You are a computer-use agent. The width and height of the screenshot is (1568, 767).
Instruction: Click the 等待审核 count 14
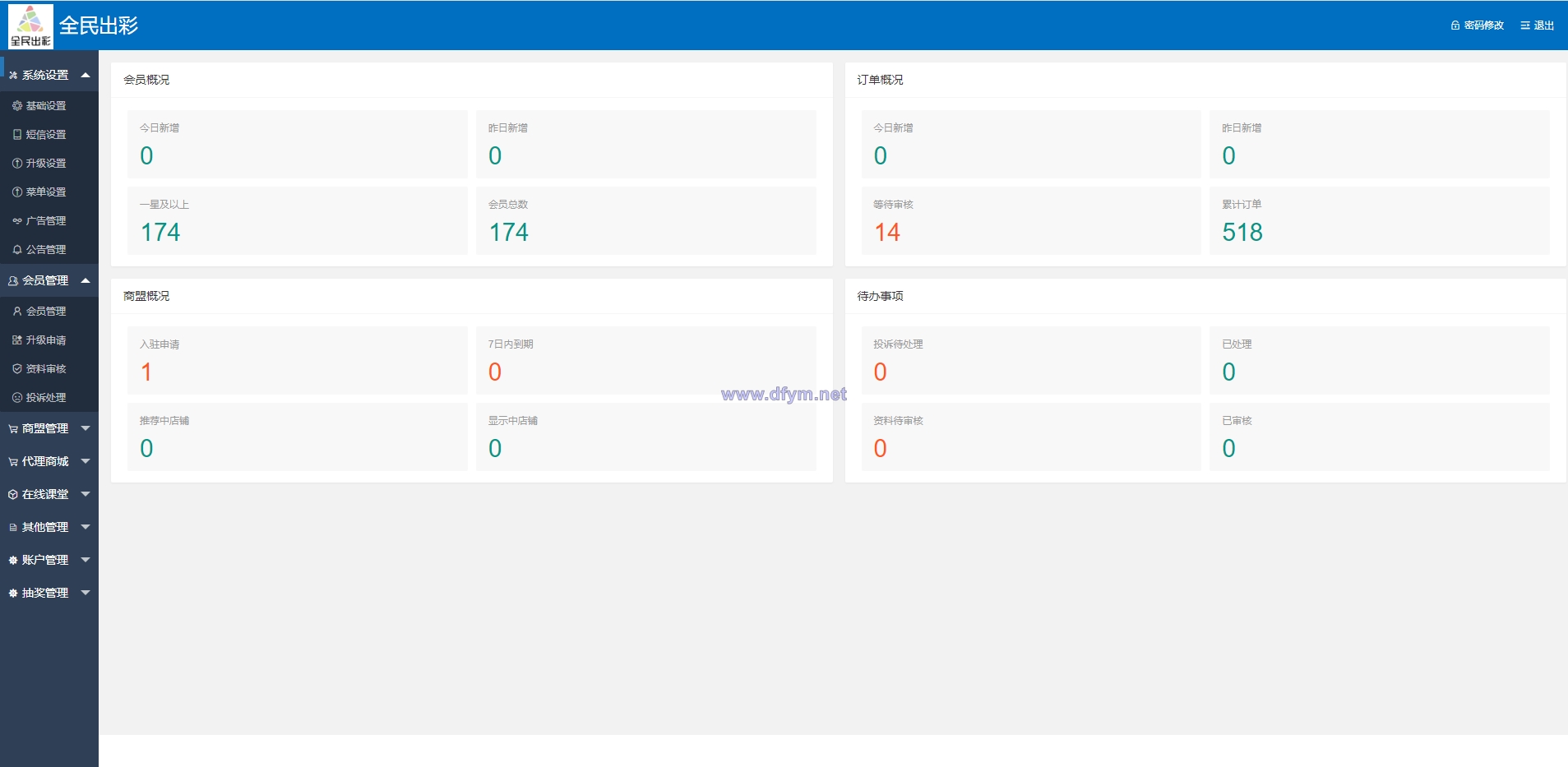887,233
